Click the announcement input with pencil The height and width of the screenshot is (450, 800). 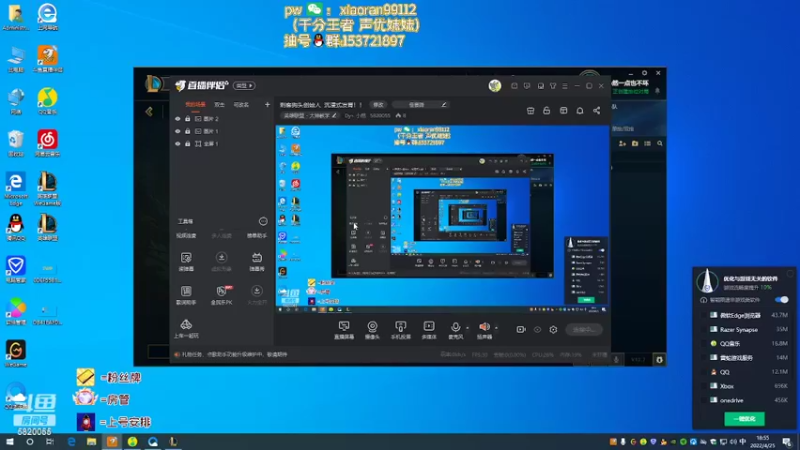click(x=420, y=105)
